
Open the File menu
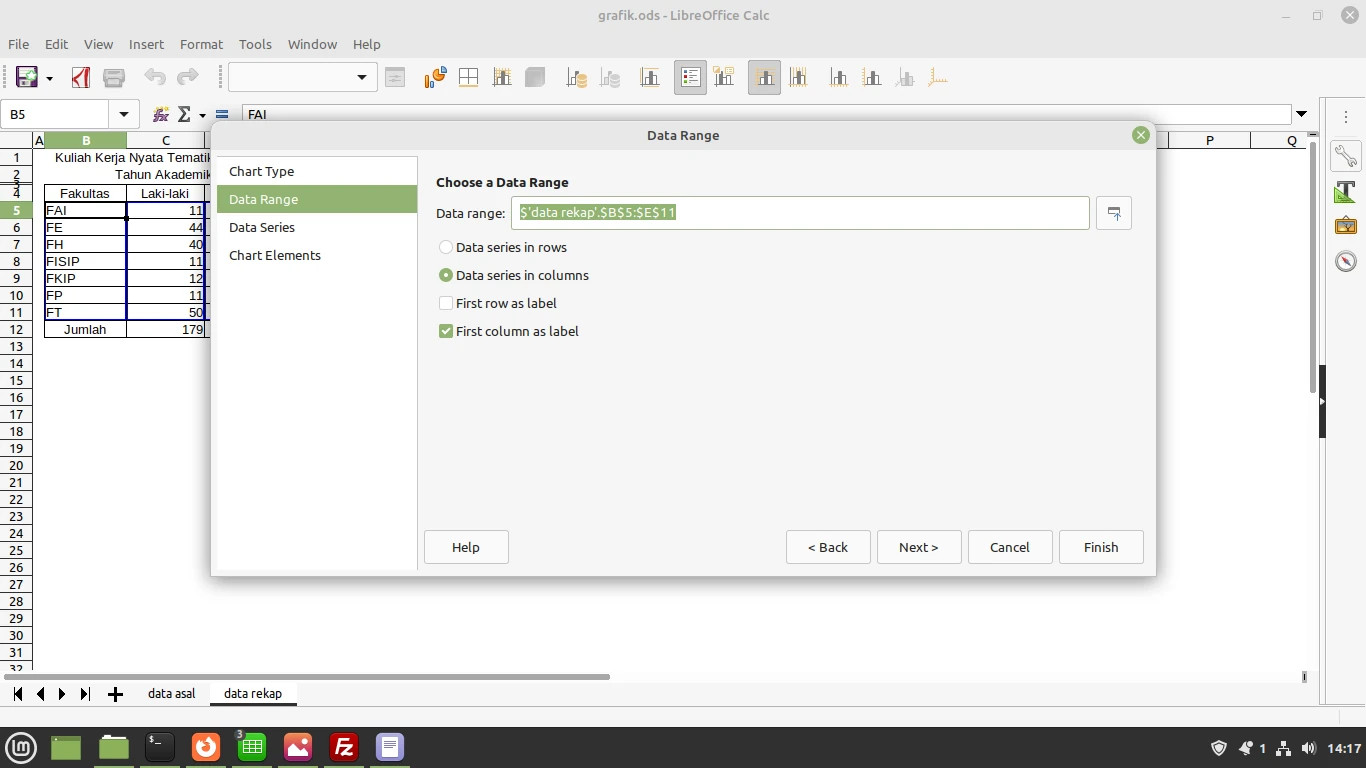[18, 44]
